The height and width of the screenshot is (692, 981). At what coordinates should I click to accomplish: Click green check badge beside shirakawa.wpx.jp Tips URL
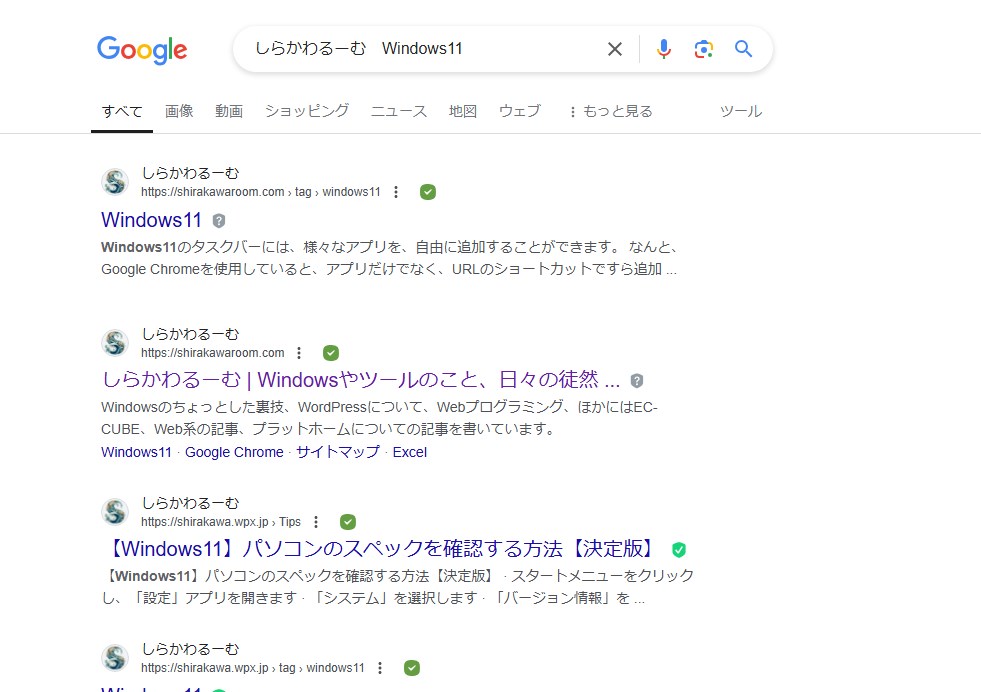348,522
